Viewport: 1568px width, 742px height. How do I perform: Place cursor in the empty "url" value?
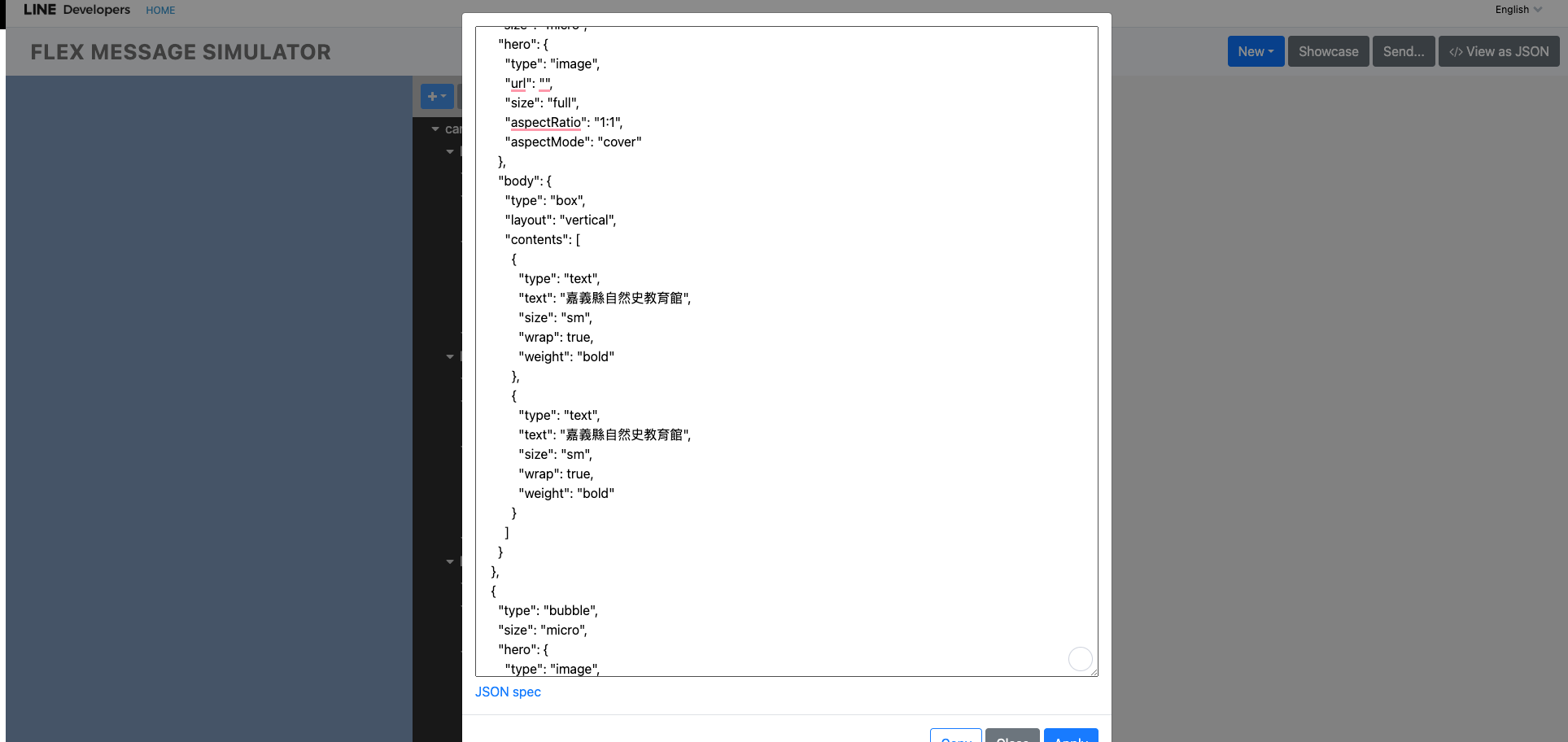[x=545, y=83]
